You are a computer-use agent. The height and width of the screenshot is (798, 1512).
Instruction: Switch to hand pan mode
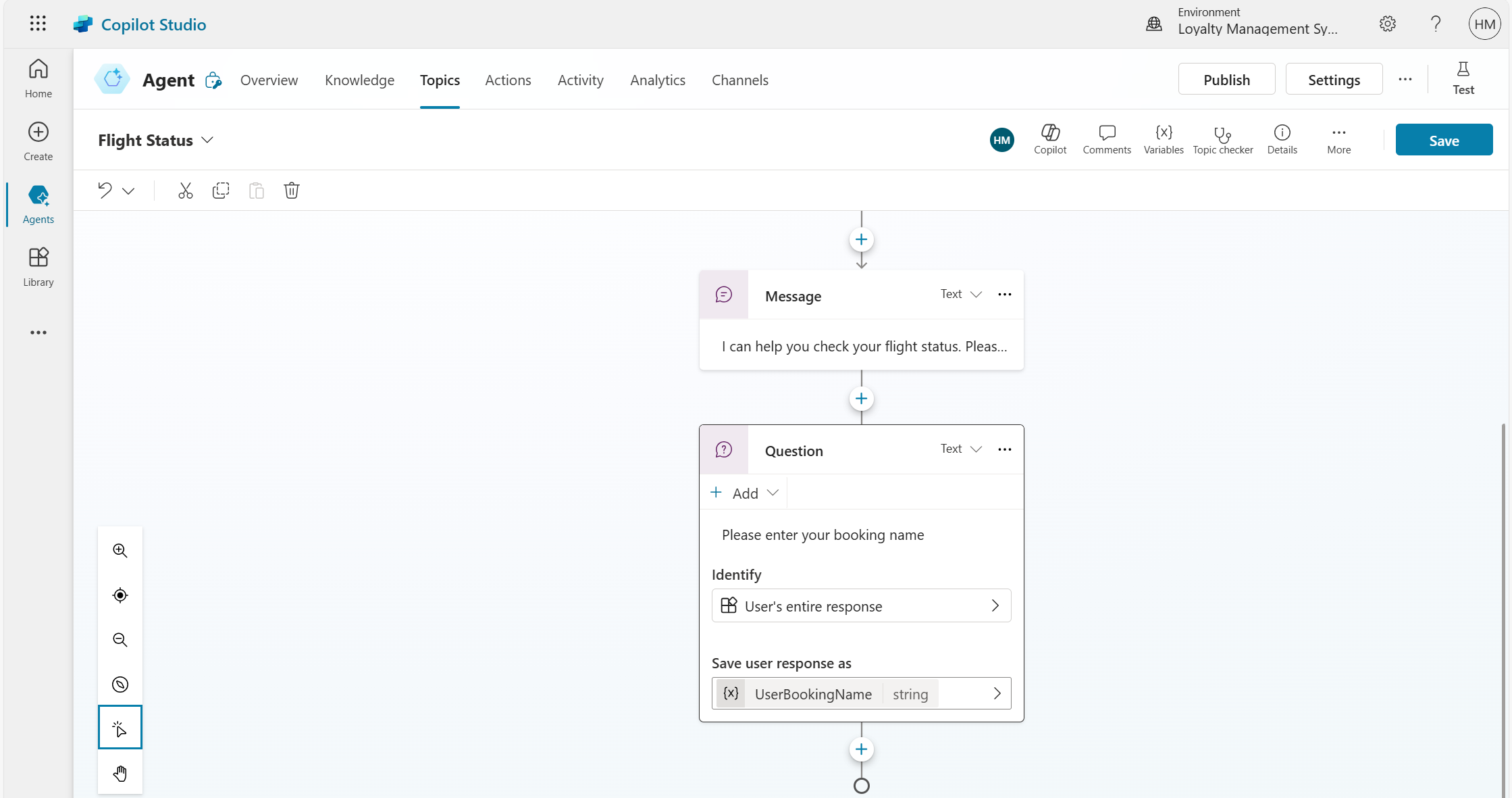[120, 774]
